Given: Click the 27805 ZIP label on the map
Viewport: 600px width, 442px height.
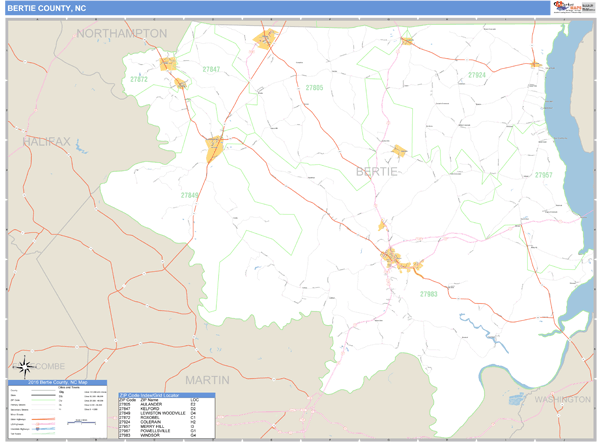Looking at the screenshot, I should click(314, 88).
